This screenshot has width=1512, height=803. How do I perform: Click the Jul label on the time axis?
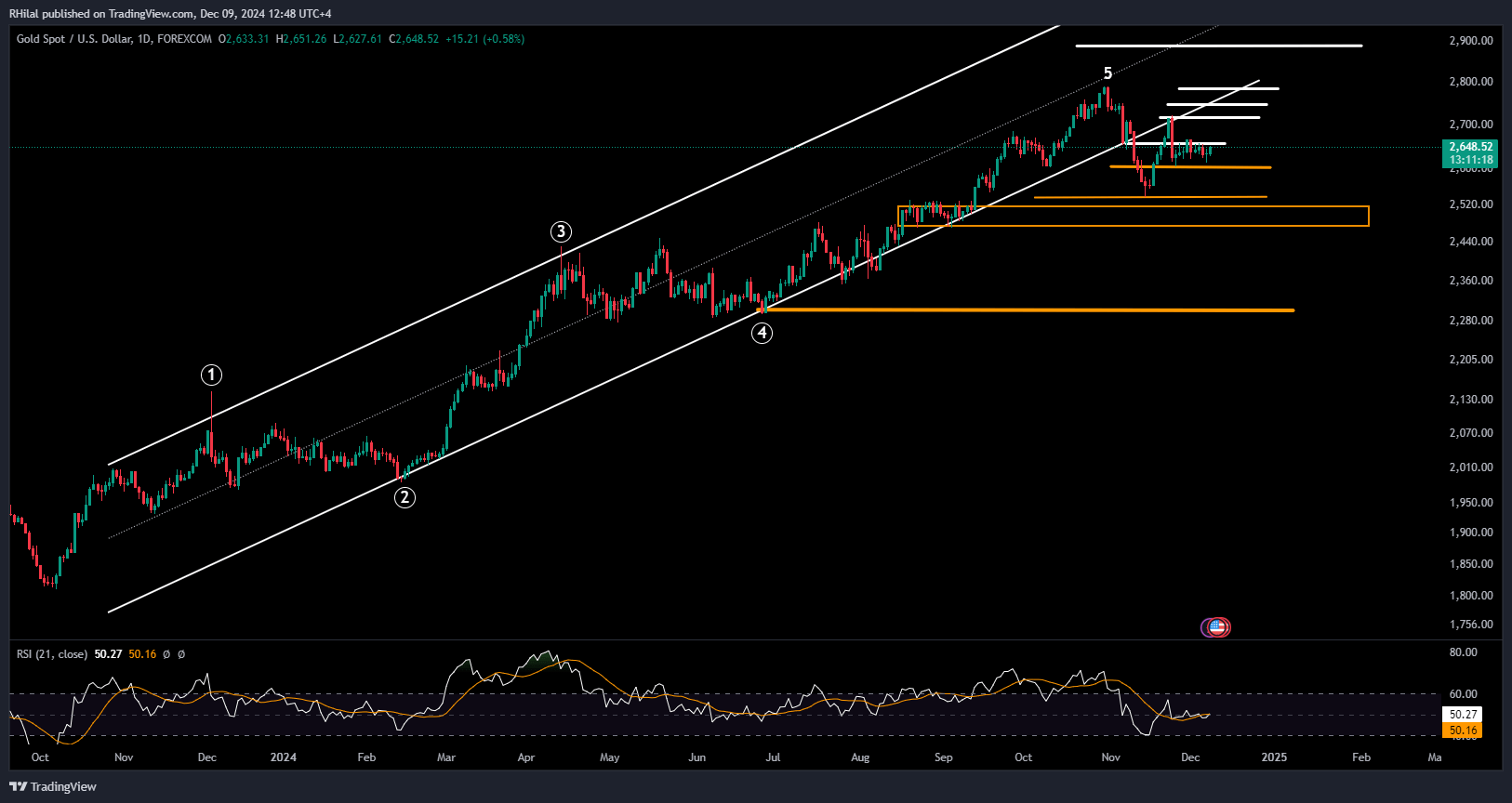[773, 757]
